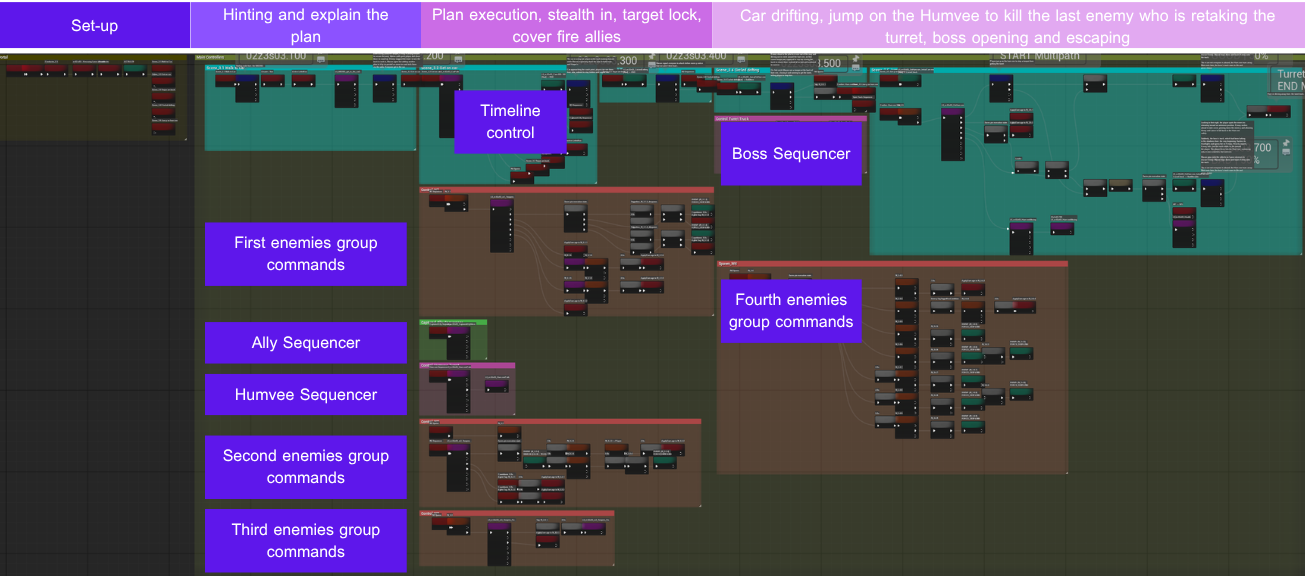This screenshot has height=576, width=1305.
Task: Select the Spawn_B4 comment box header
Action: 892,264
